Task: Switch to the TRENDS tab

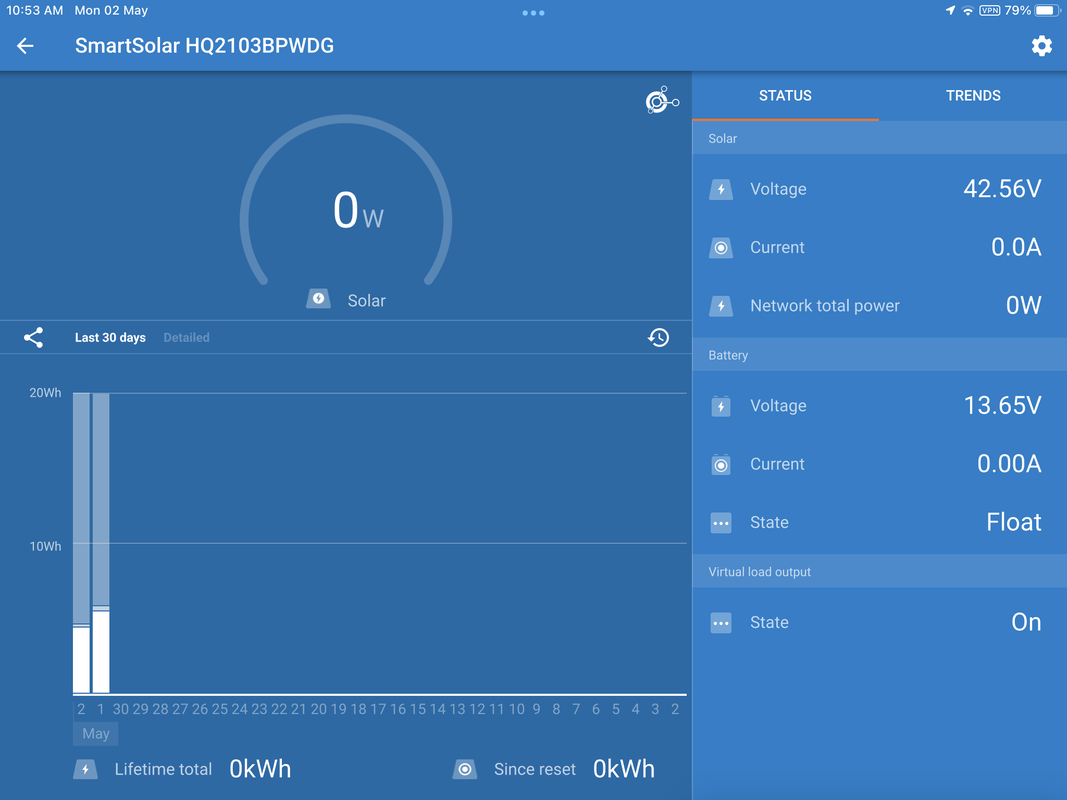Action: [x=973, y=96]
